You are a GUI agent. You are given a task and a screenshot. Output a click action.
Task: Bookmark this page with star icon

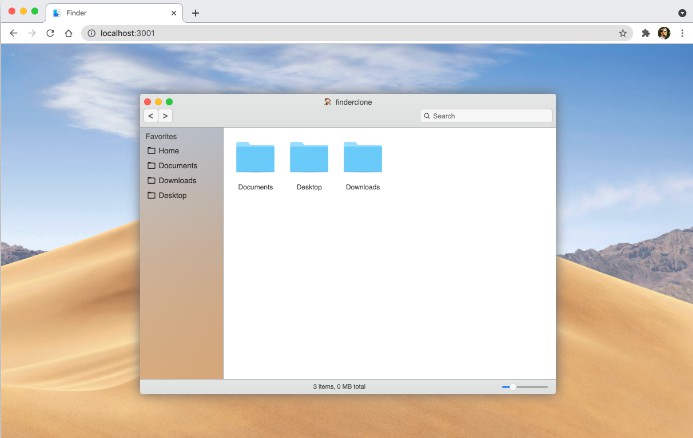[623, 33]
